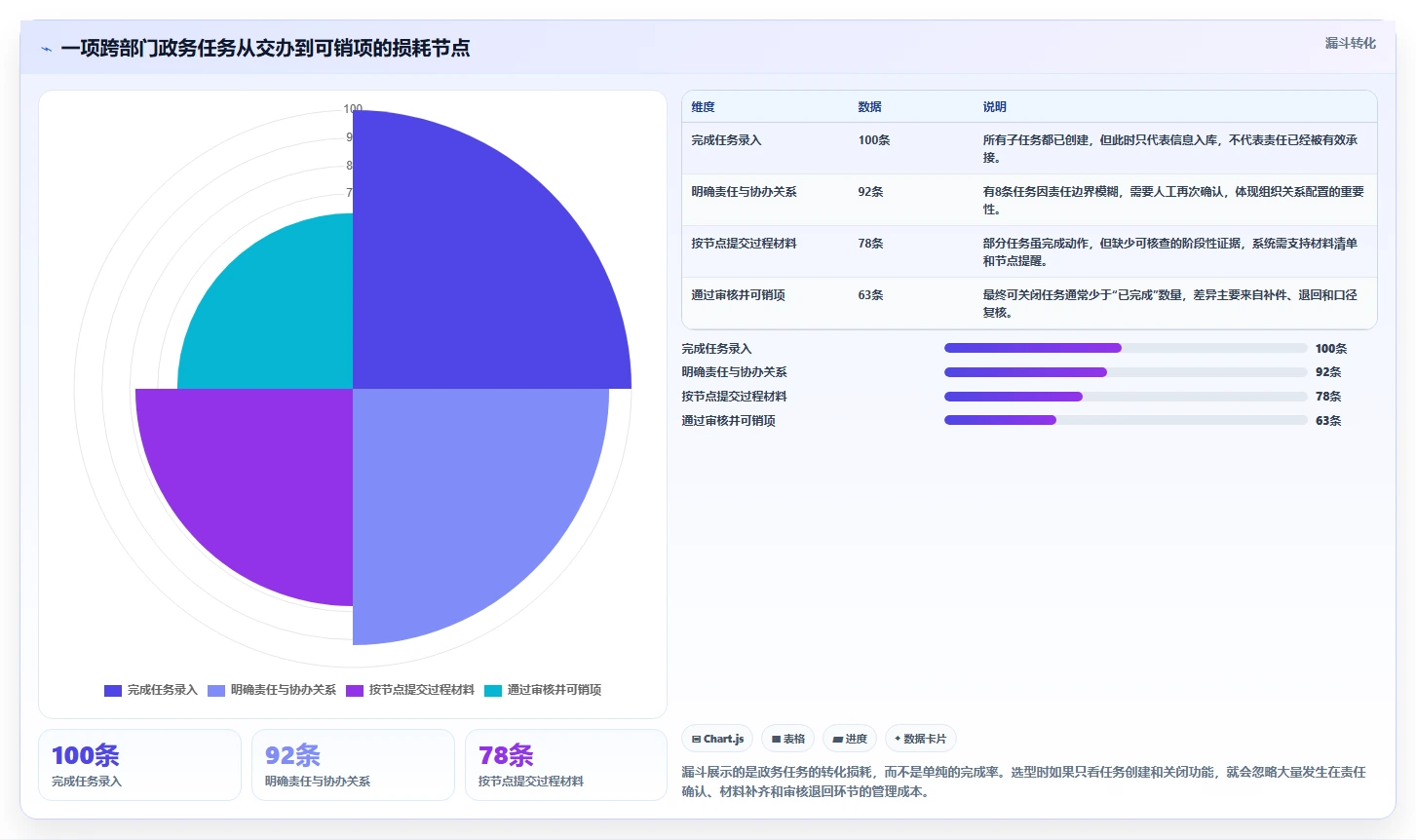
Task: Click the 100 axis tick label on chart
Action: coord(353,109)
